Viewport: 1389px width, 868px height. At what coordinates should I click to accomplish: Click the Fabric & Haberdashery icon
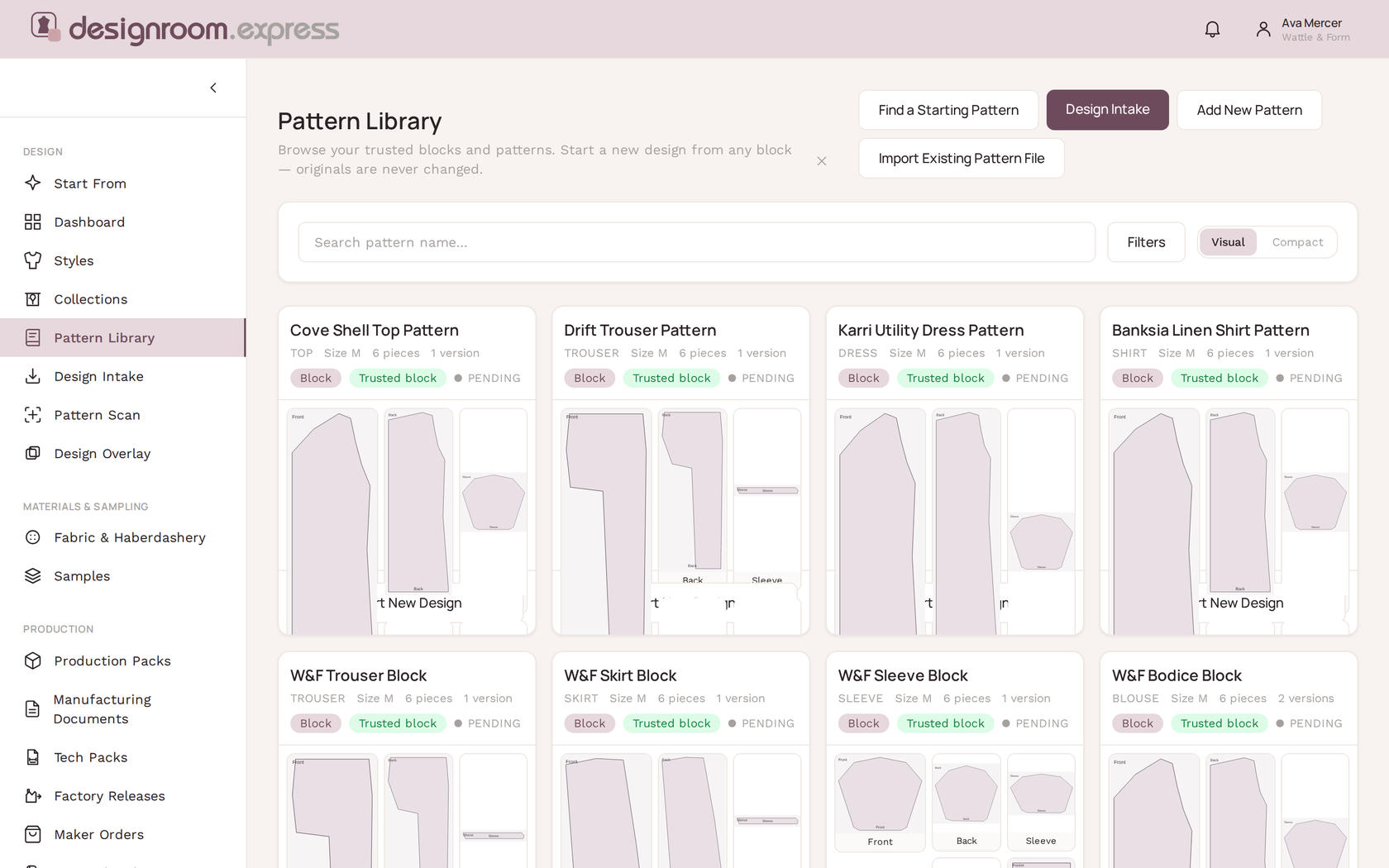(x=33, y=537)
